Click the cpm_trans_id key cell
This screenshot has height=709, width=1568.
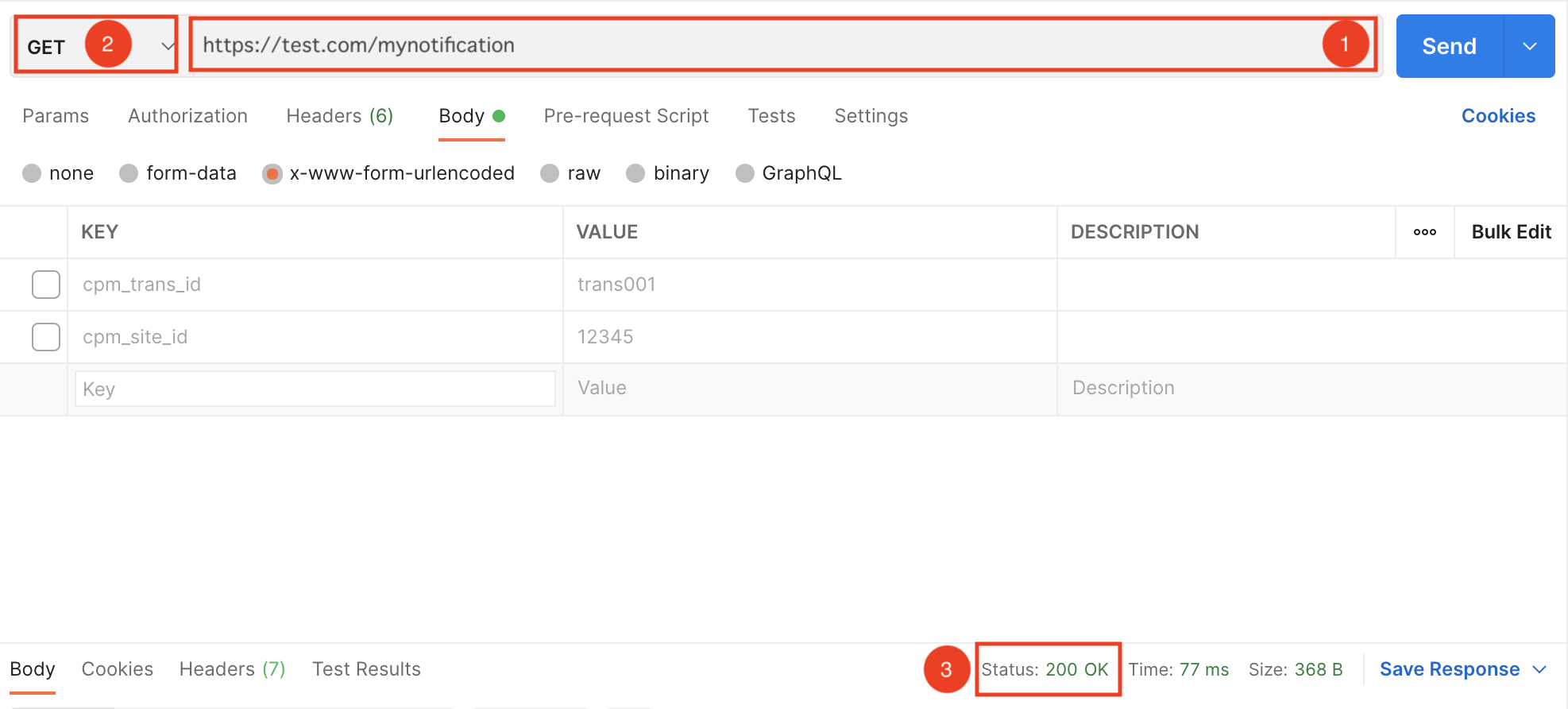[x=315, y=285]
